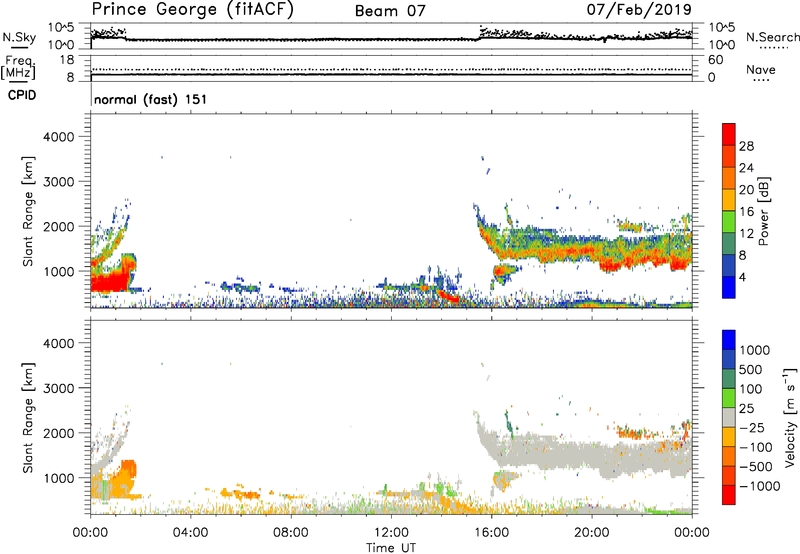Select the date '07/Feb/2019'
This screenshot has width=800, height=554.
pos(639,9)
